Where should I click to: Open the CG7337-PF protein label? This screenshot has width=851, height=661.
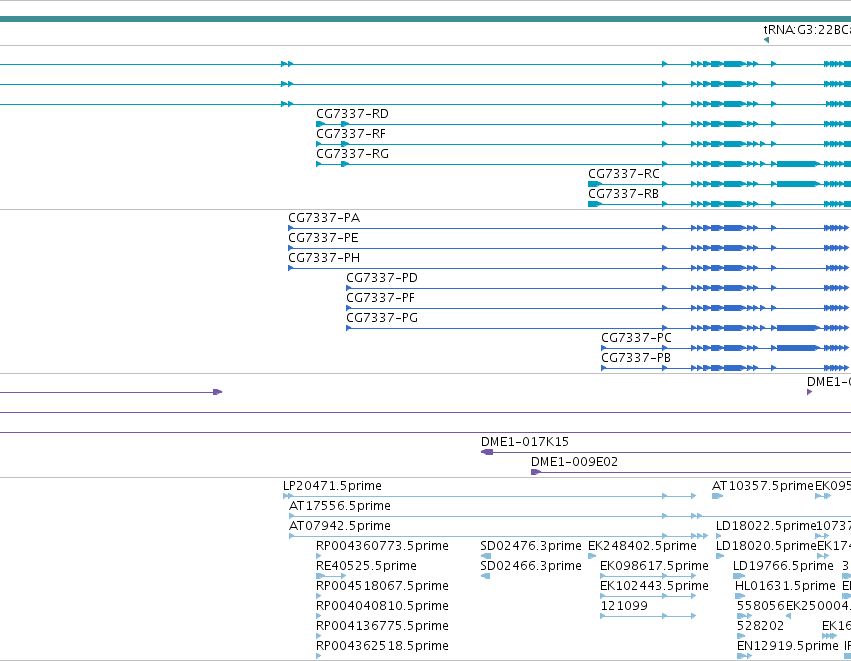[x=380, y=298]
